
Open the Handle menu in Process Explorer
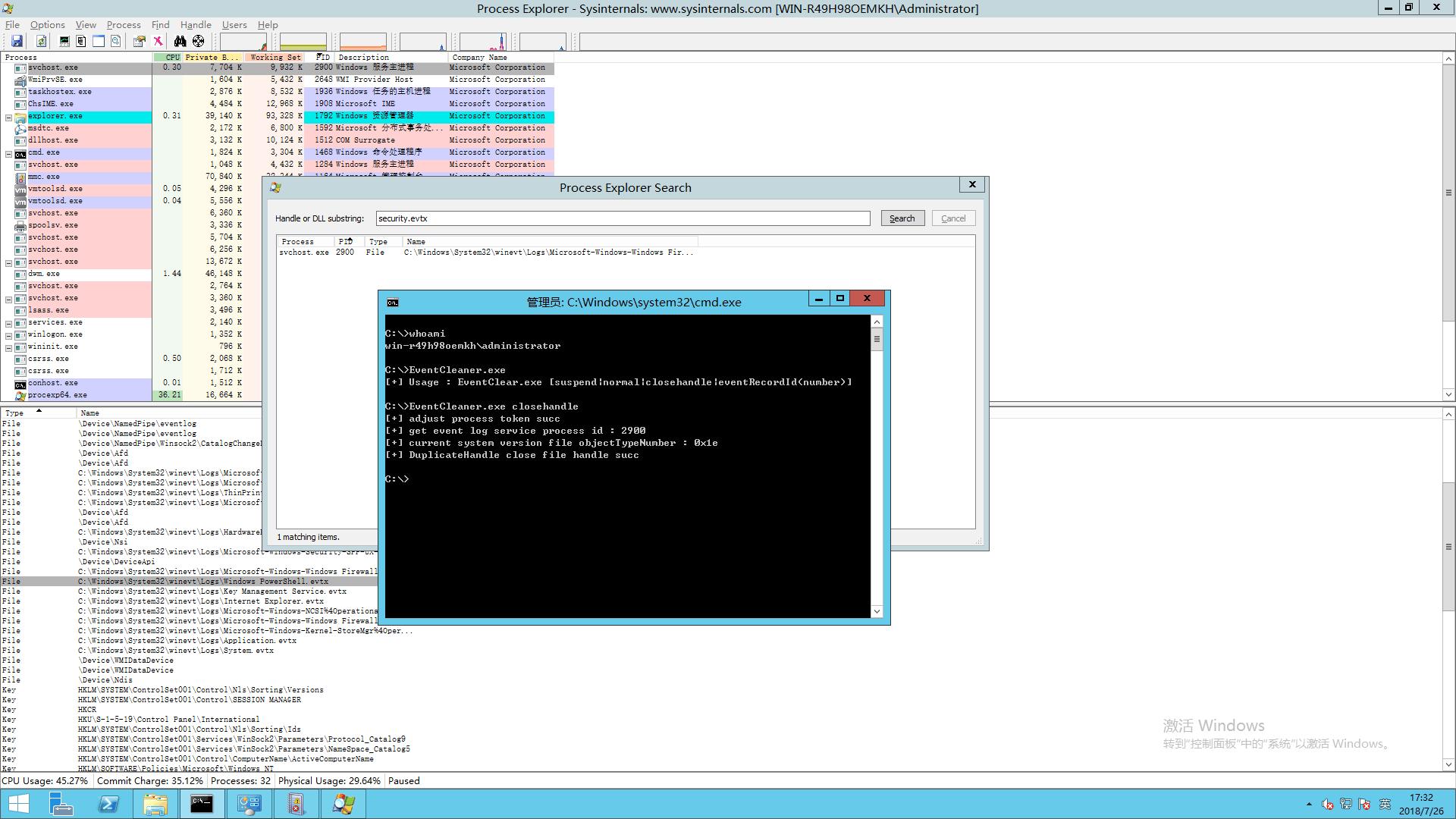(x=195, y=24)
